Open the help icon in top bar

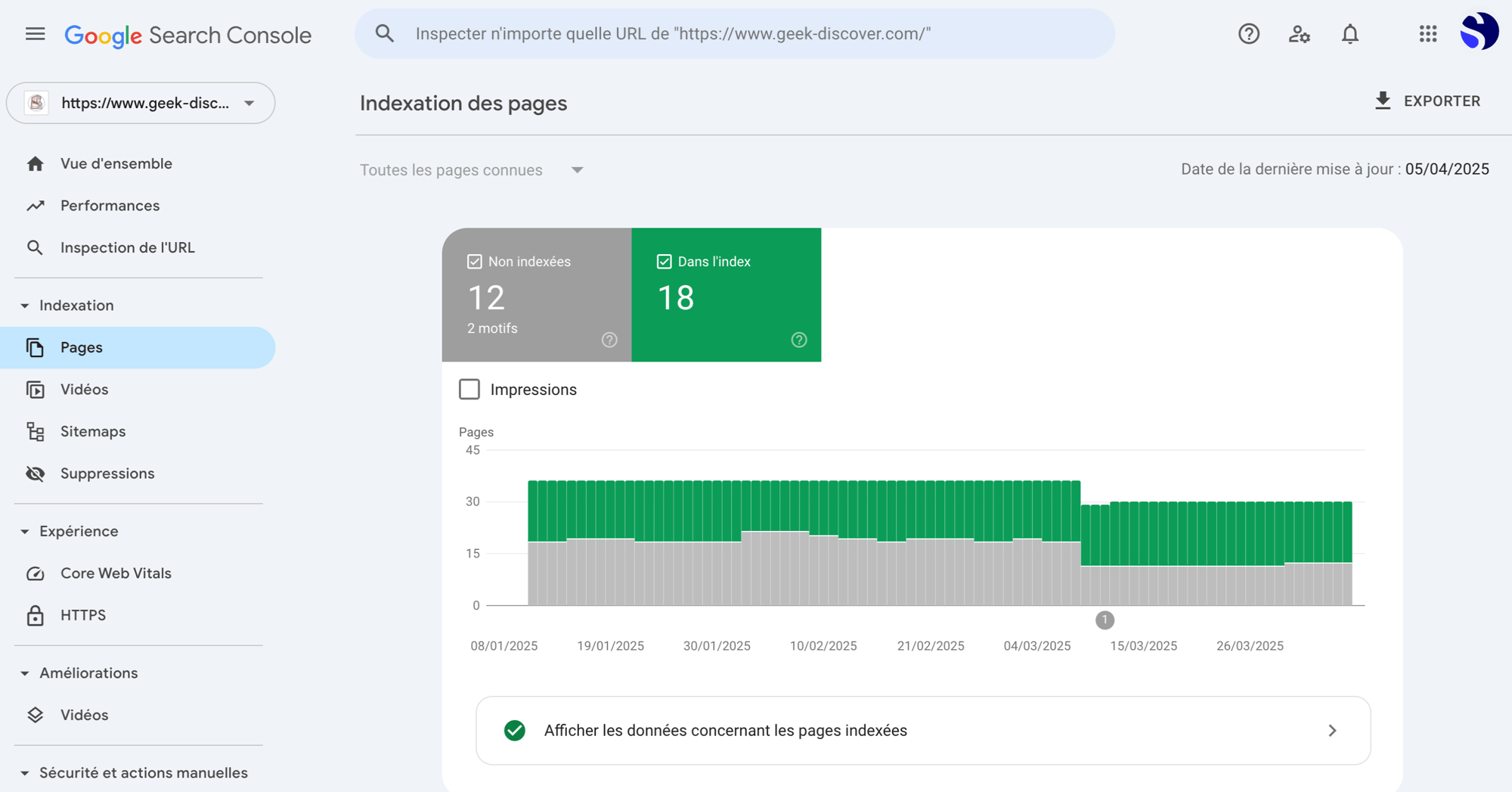tap(1249, 34)
